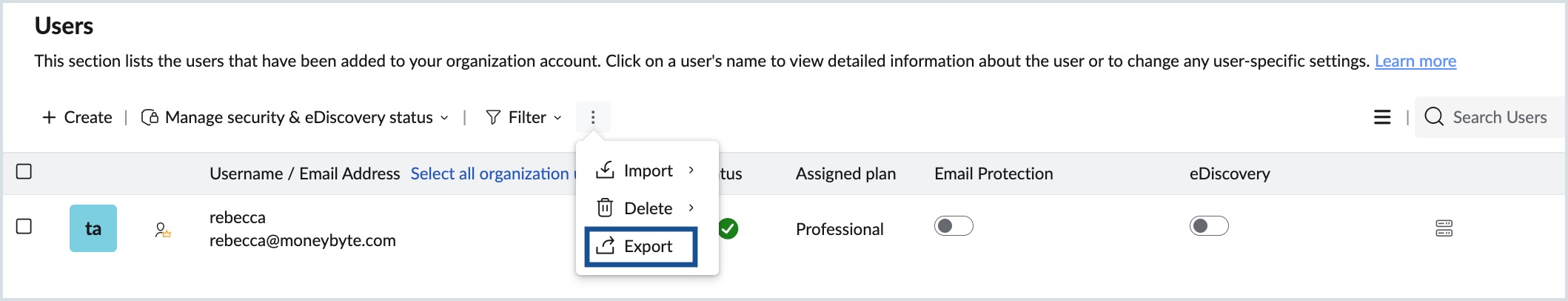The image size is (1568, 301).
Task: Choose Export from the menu
Action: 641,246
